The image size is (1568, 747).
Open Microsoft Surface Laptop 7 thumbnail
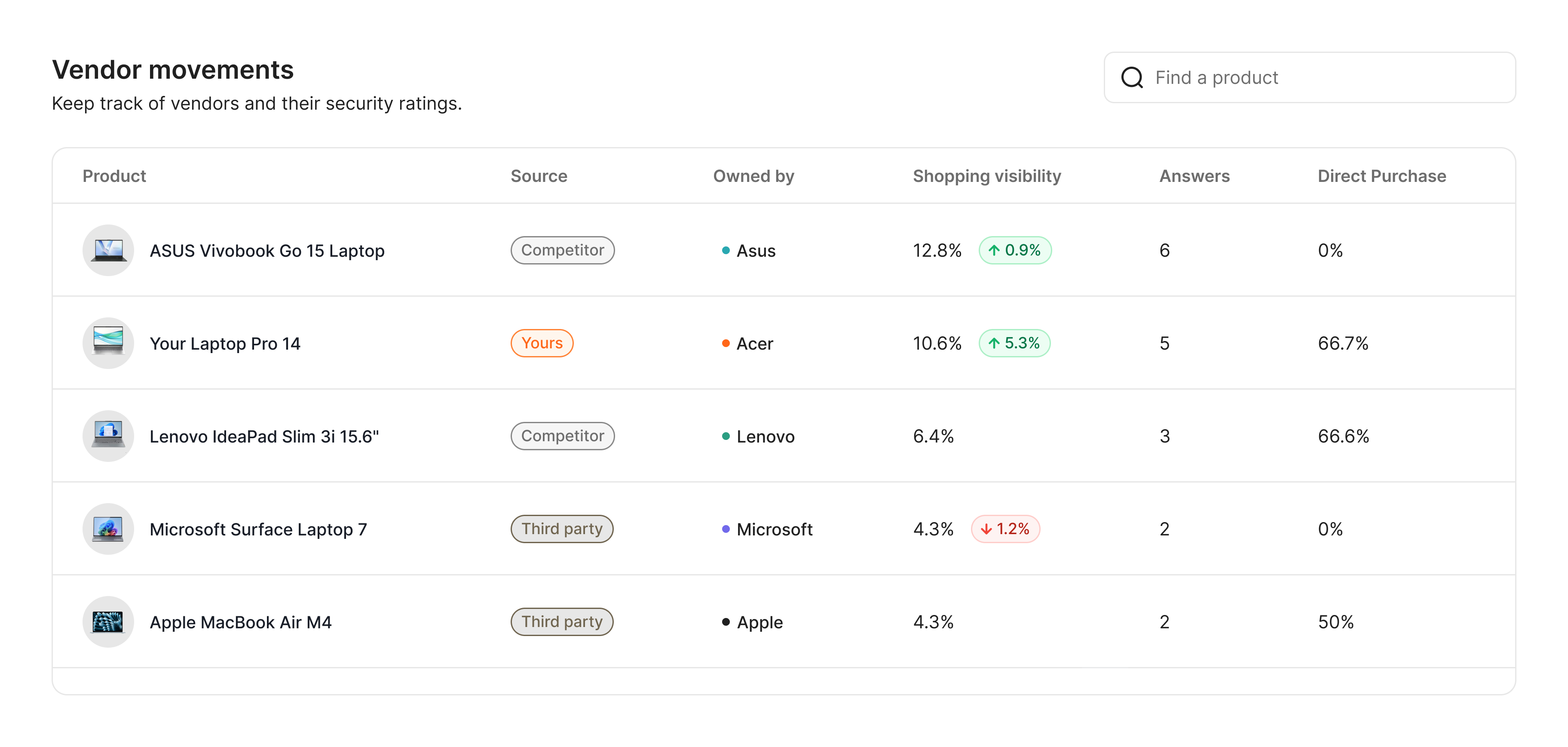click(x=108, y=529)
